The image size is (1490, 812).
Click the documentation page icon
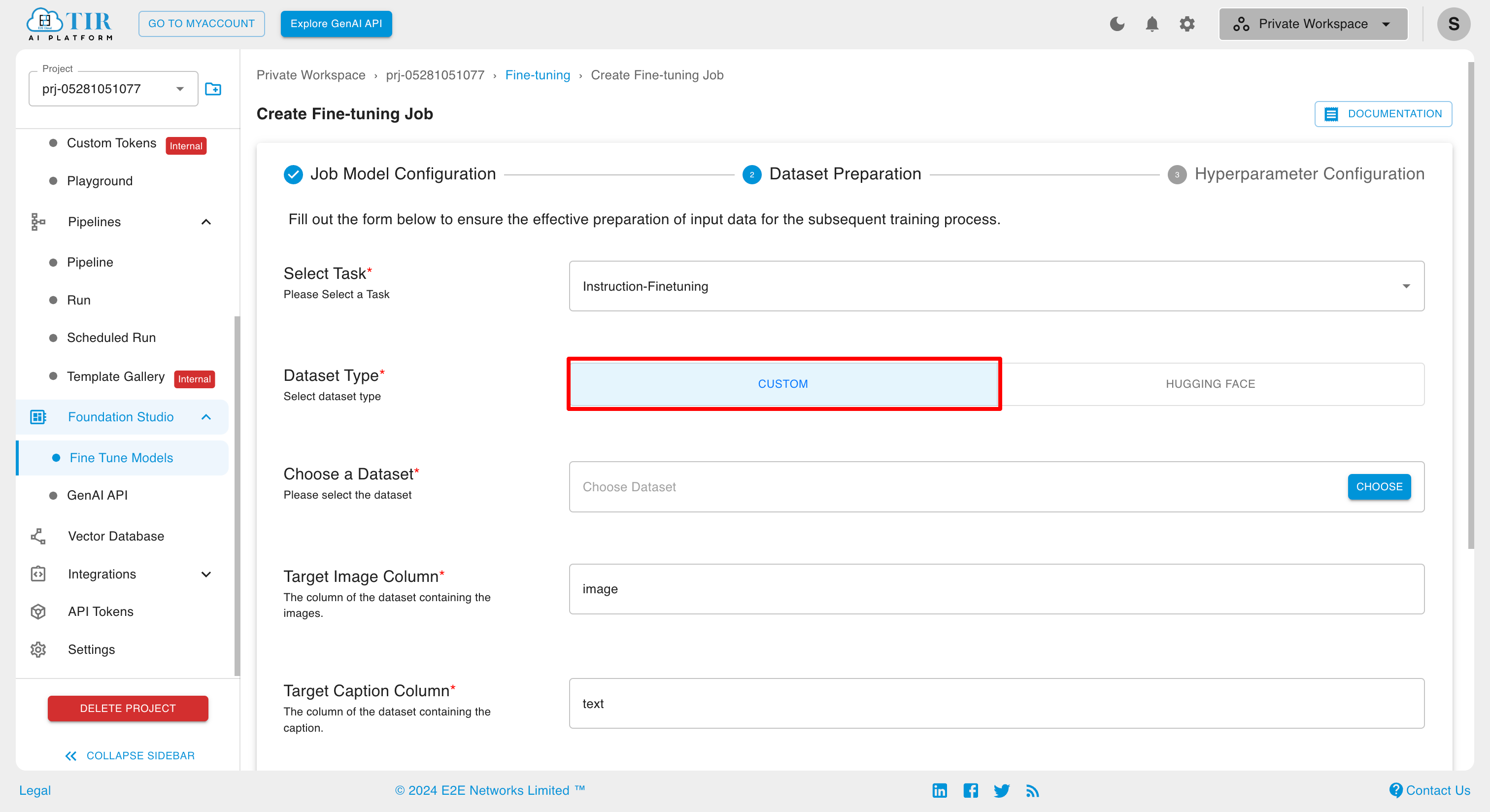[x=1331, y=114]
